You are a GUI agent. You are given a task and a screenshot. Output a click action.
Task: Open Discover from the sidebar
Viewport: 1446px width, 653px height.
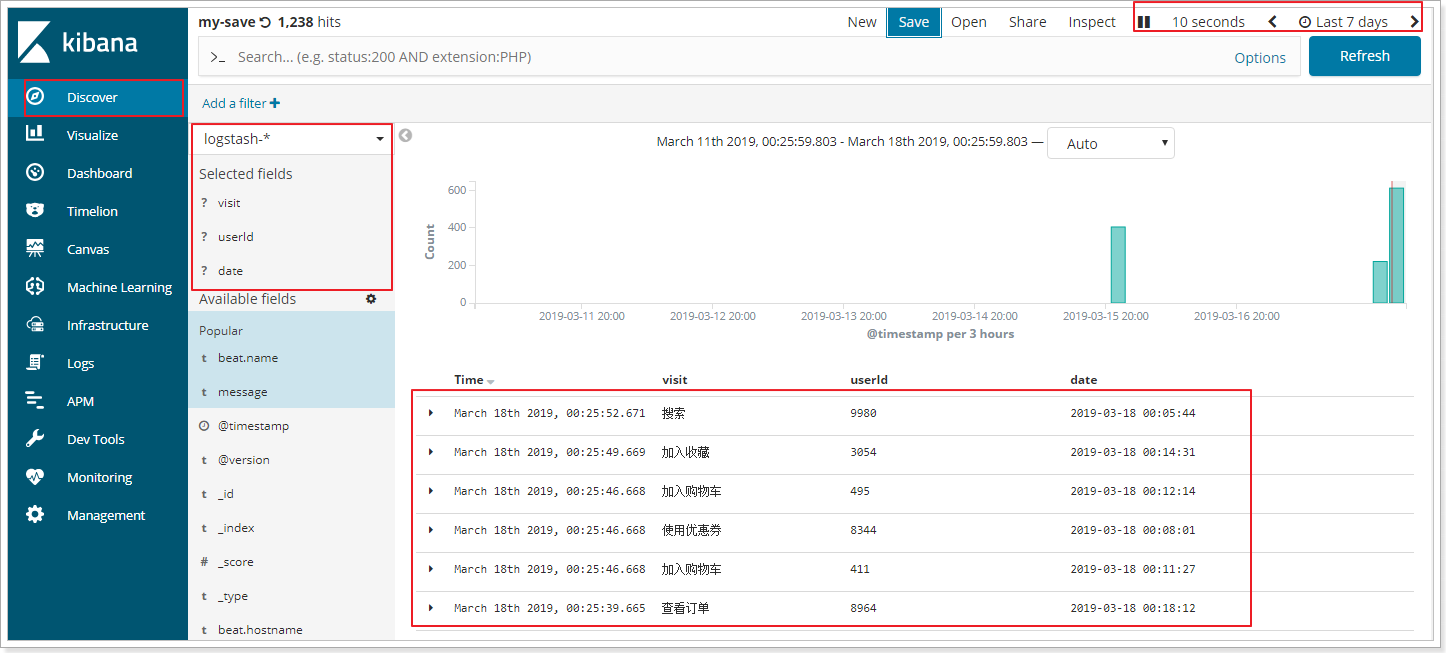point(98,97)
